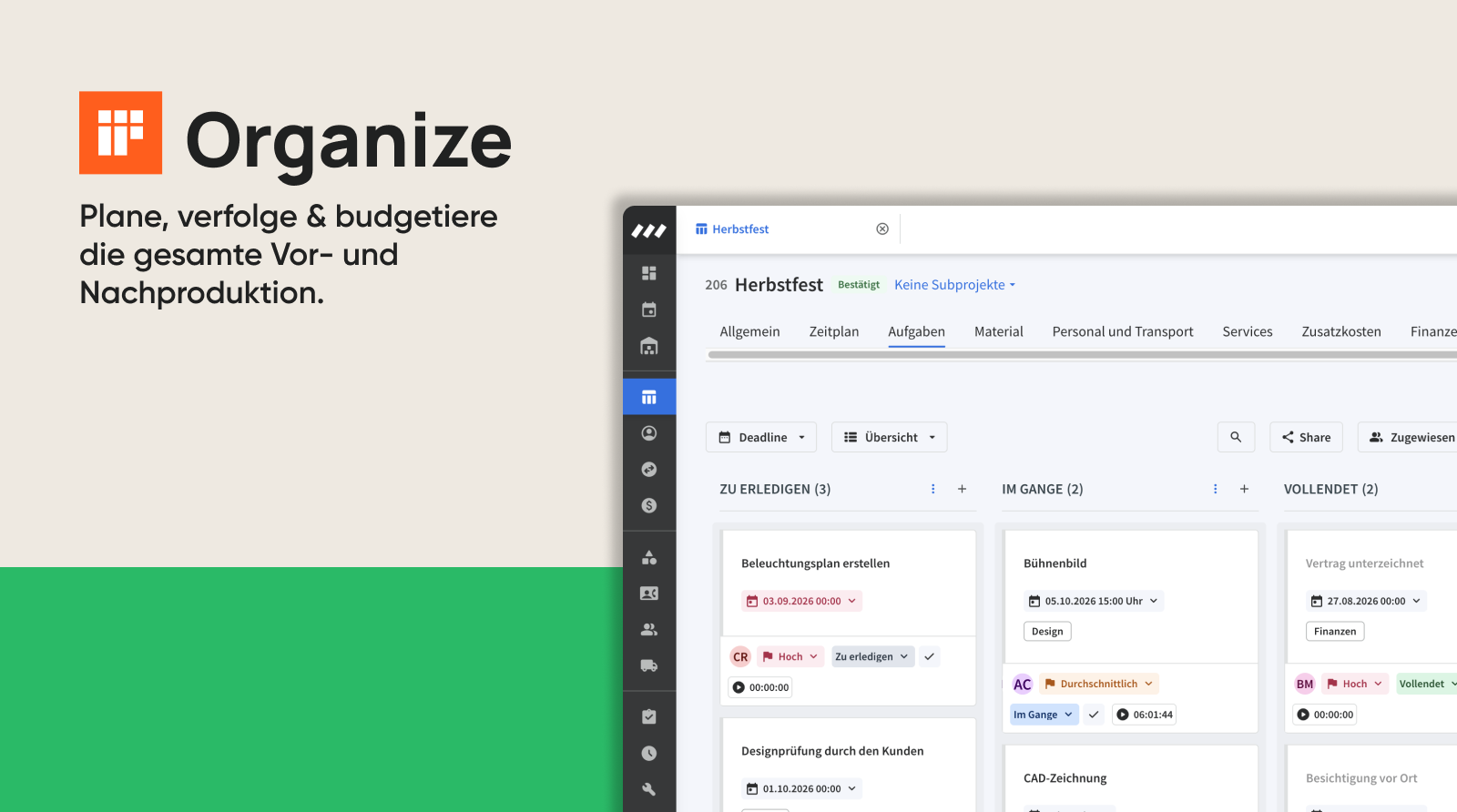1457x812 pixels.
Task: Switch to the Zeitplan tab
Action: (834, 331)
